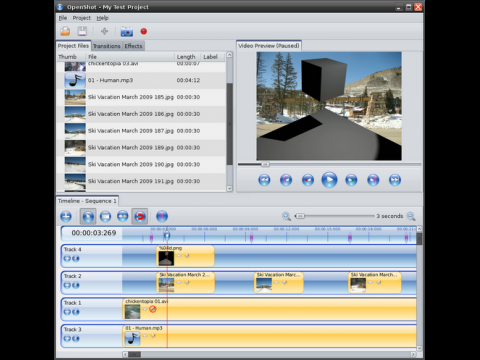
Task: Select Ski Vacation March 2009 190.jpg file row
Action: click(x=141, y=164)
